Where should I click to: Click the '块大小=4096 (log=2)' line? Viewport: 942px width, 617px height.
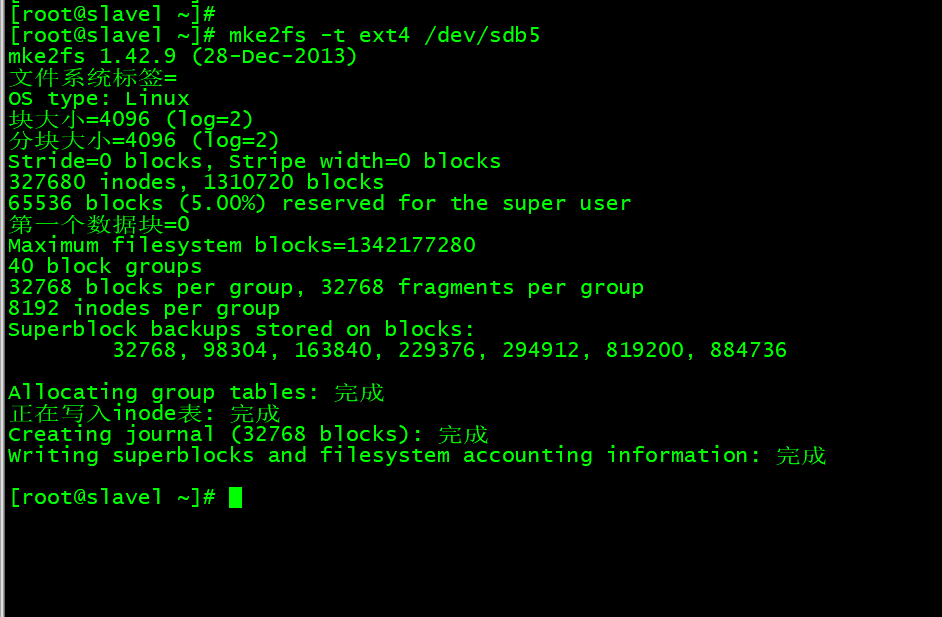pos(131,120)
